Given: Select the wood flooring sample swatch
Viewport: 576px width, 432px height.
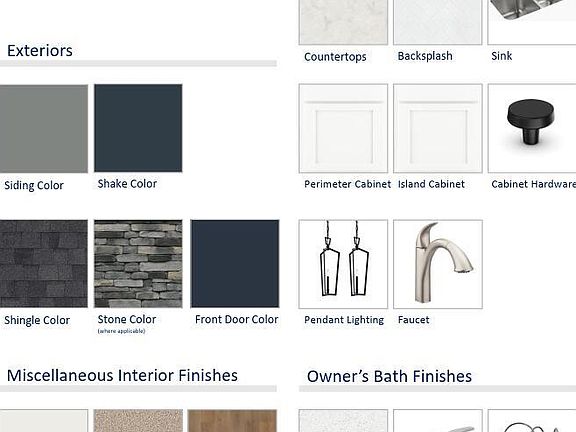Looking at the screenshot, I should 232,421.
